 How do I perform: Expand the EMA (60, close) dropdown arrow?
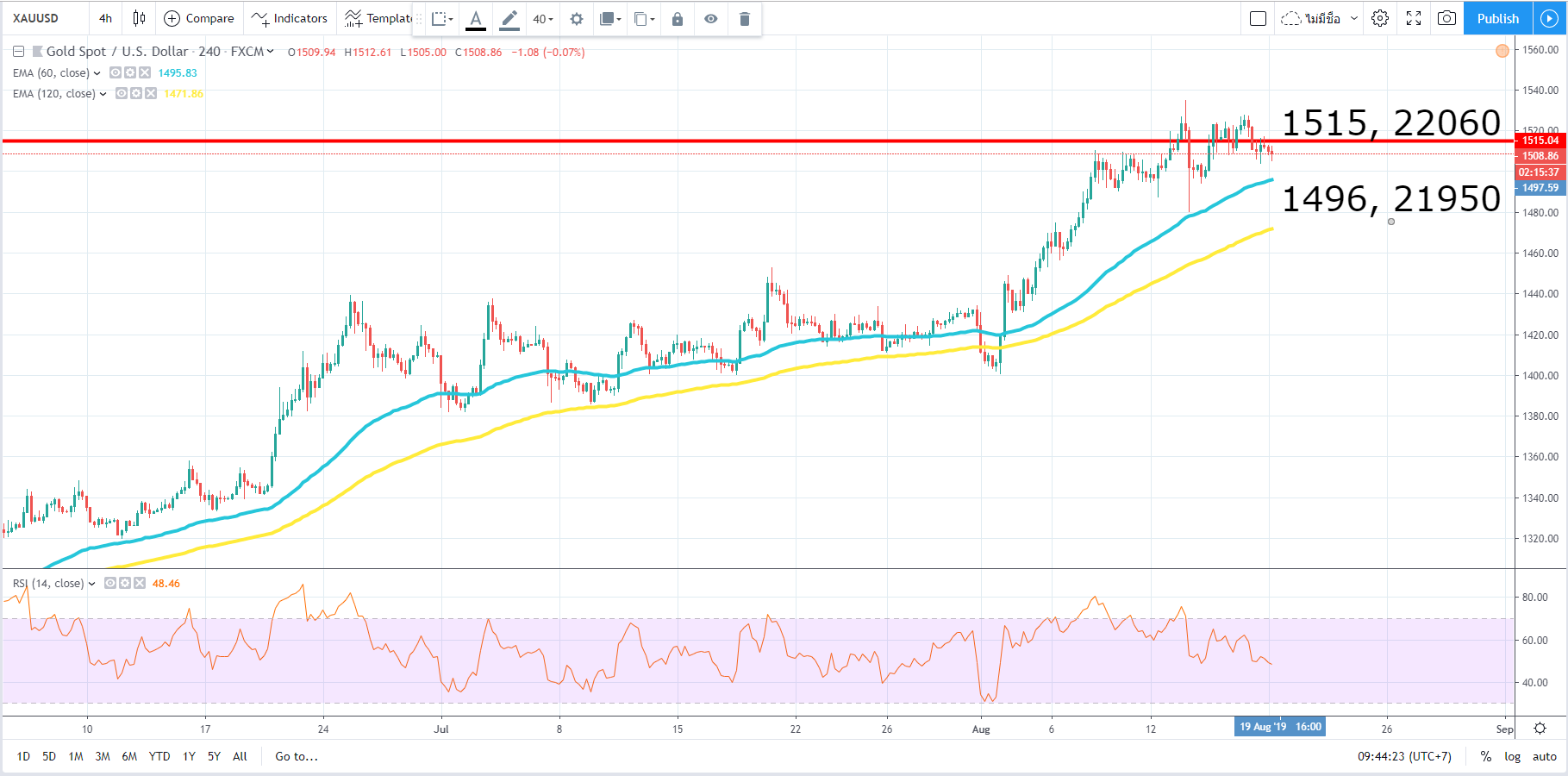(x=97, y=73)
